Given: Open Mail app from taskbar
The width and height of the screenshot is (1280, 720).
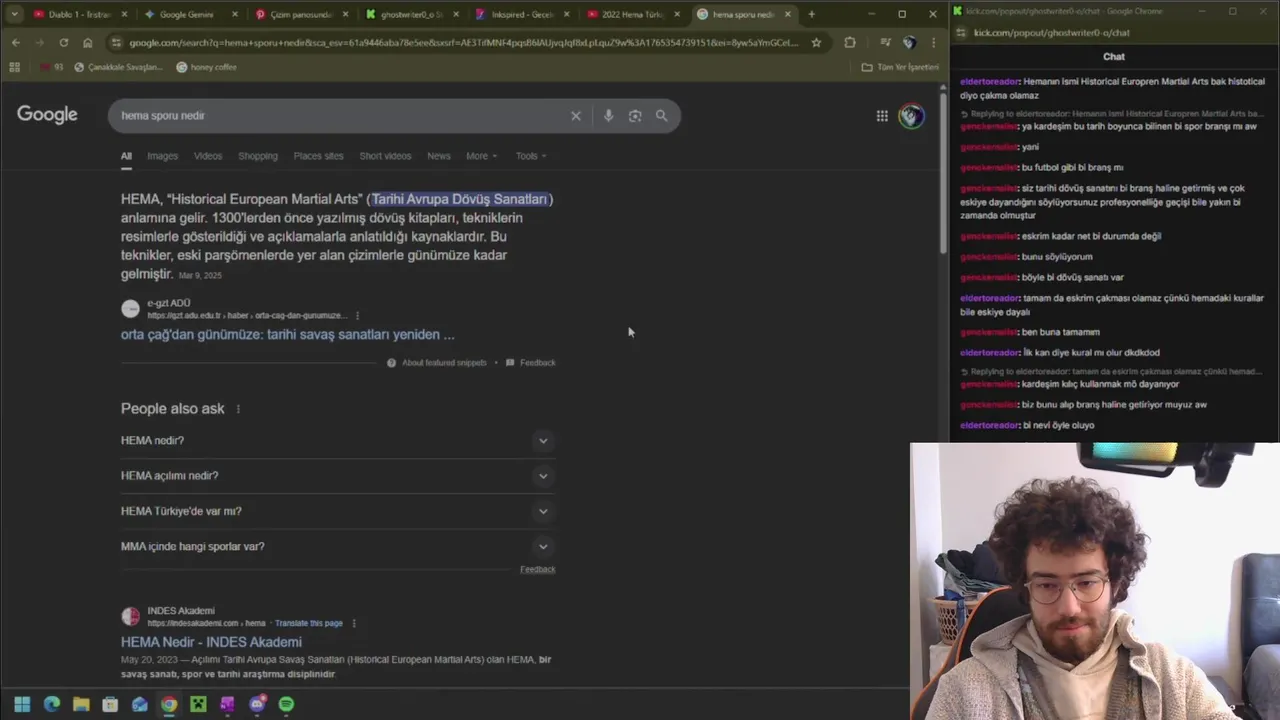Looking at the screenshot, I should [x=139, y=704].
